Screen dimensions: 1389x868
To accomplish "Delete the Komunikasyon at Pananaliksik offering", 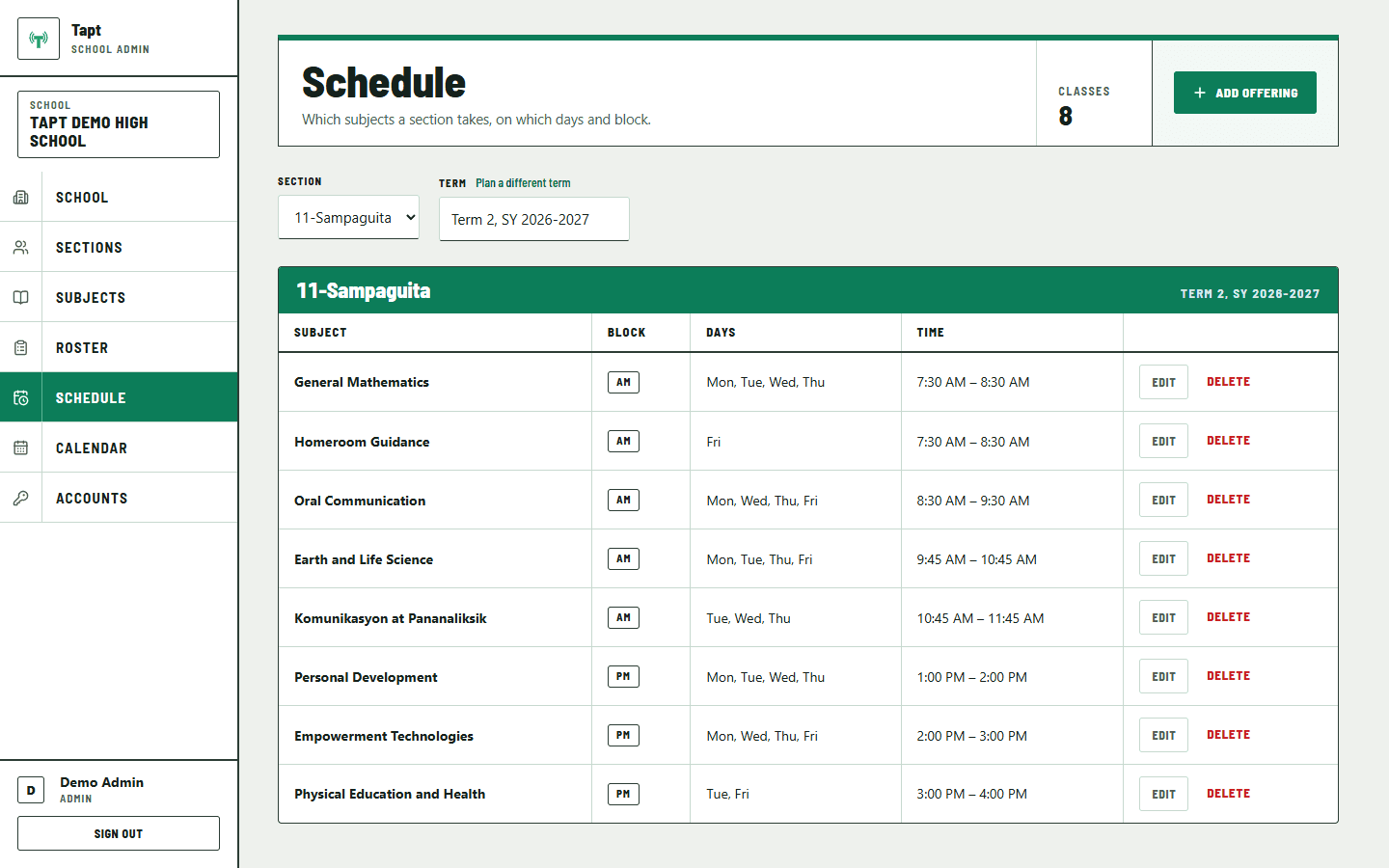I will pos(1228,617).
